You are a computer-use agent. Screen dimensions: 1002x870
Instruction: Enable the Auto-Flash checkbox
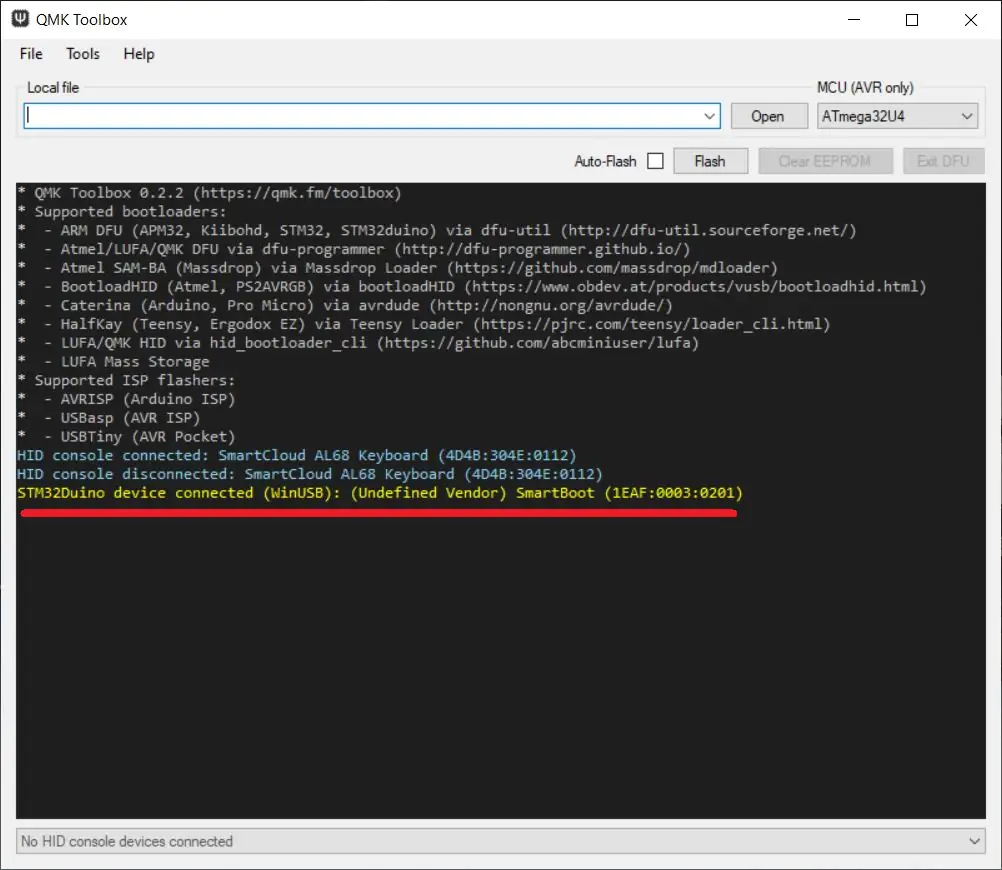655,161
